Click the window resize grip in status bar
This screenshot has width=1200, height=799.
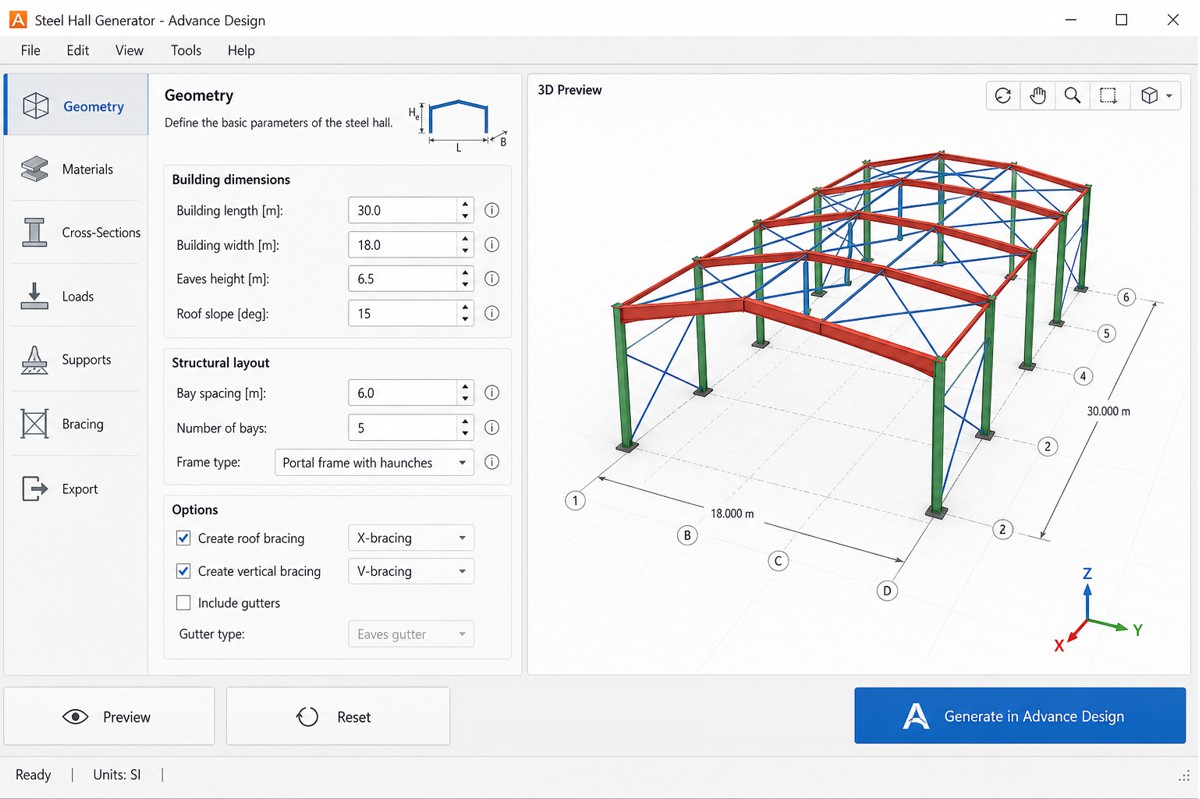[x=1186, y=776]
